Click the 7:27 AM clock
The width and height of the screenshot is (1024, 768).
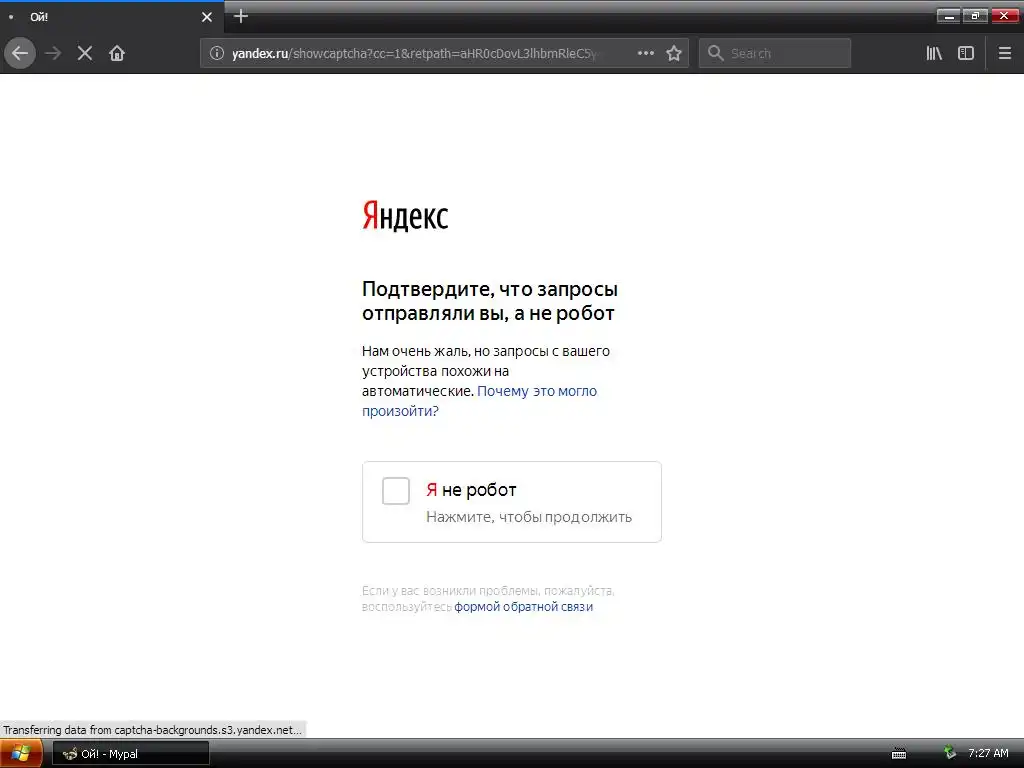click(988, 754)
